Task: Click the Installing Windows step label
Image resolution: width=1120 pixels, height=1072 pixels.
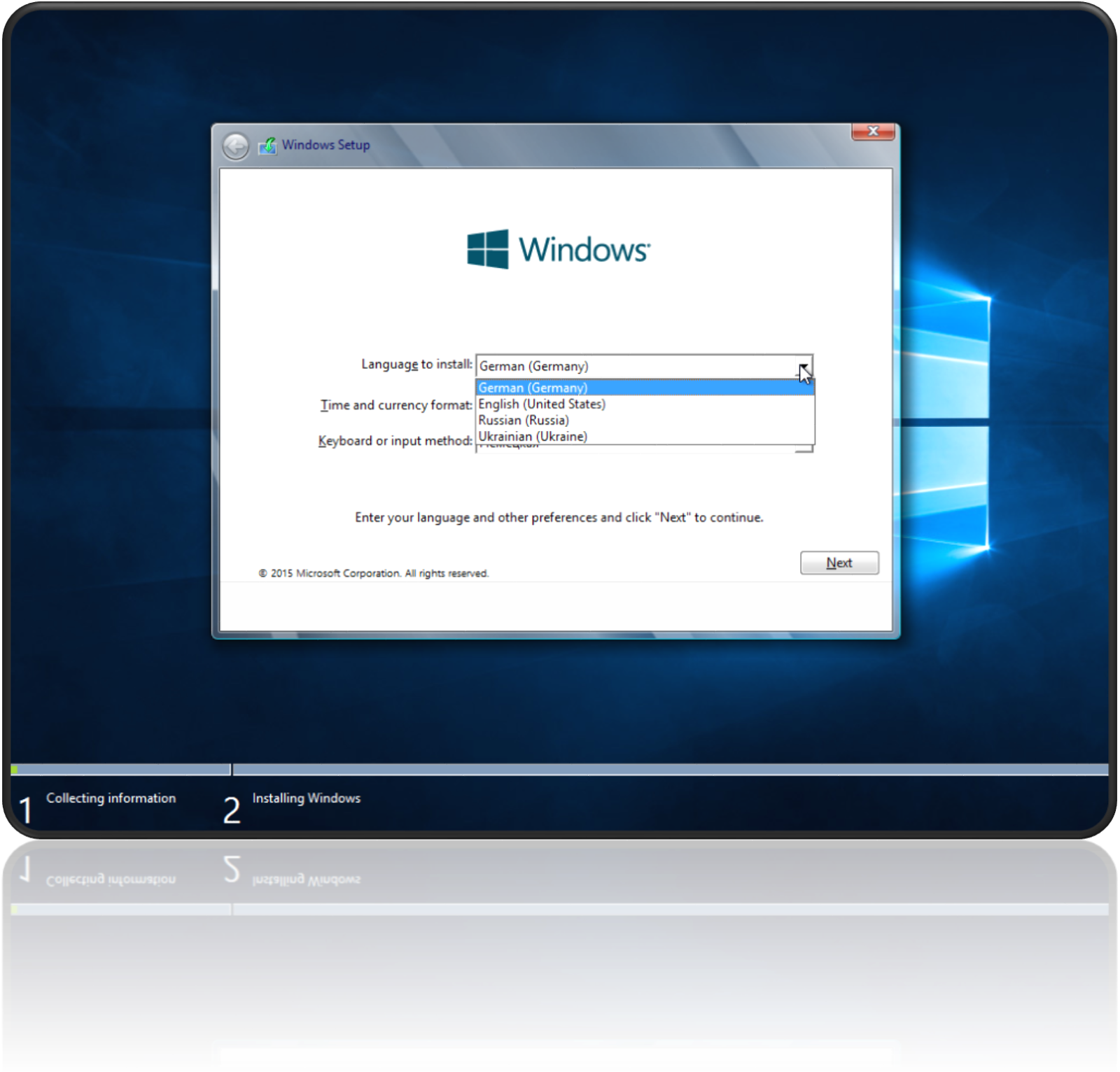Action: [307, 798]
